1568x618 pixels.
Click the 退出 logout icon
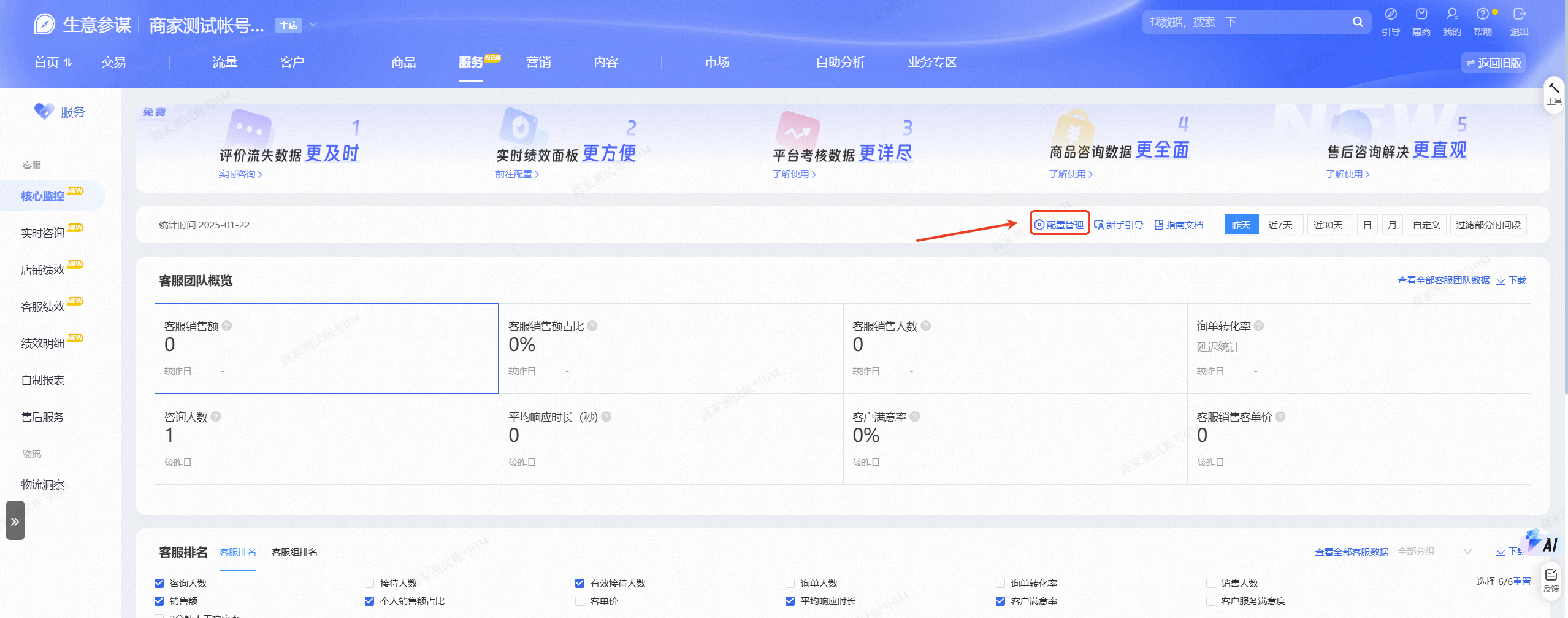click(x=1520, y=14)
